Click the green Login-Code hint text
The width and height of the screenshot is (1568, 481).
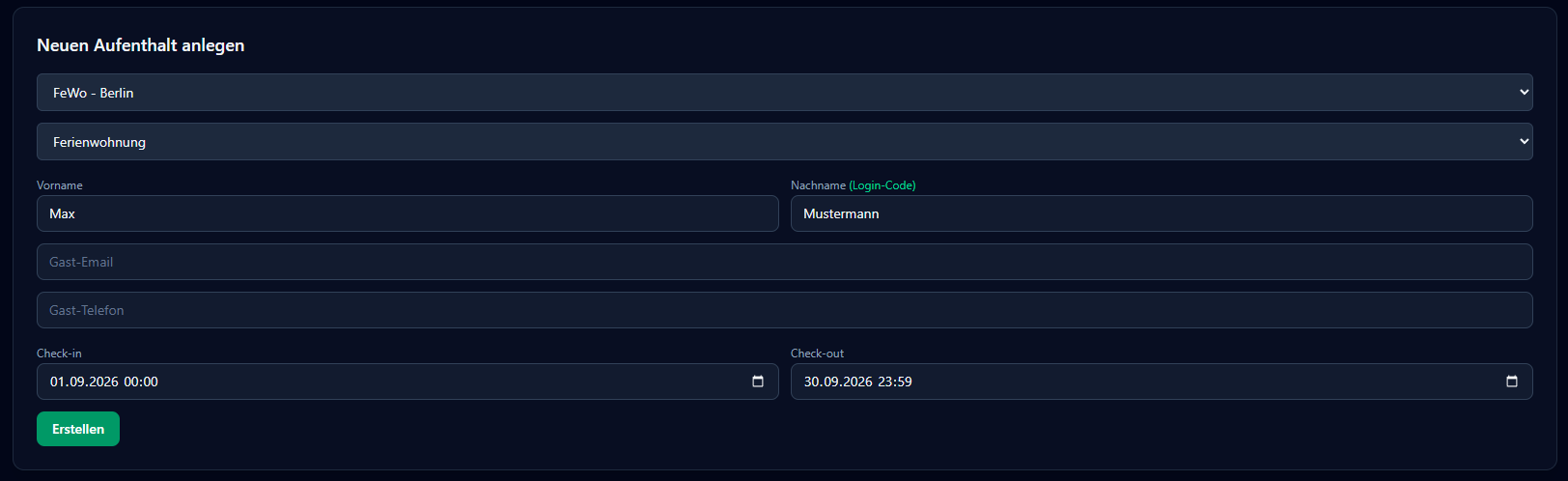(x=882, y=185)
